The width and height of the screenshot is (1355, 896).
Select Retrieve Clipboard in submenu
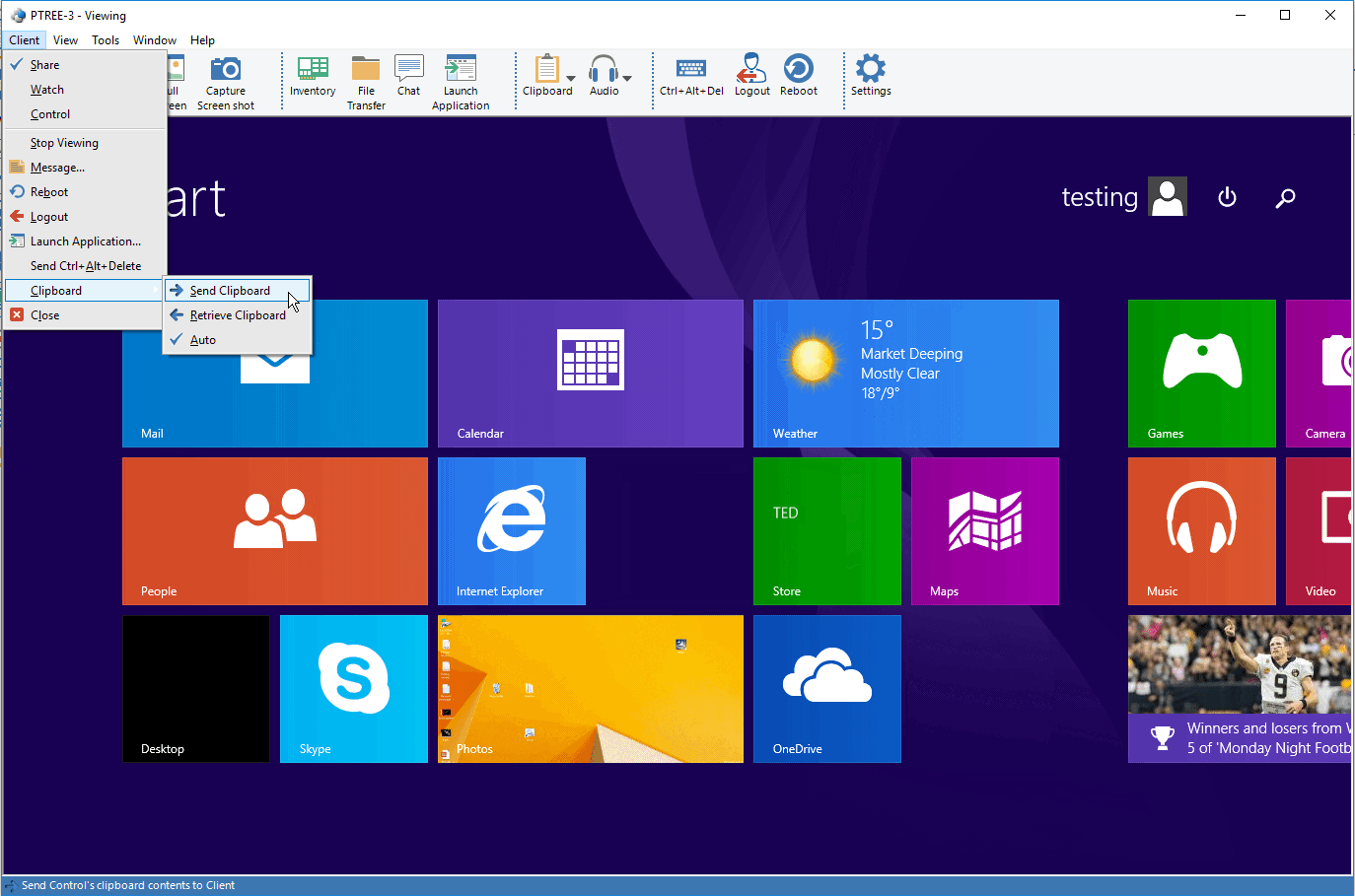(x=238, y=315)
